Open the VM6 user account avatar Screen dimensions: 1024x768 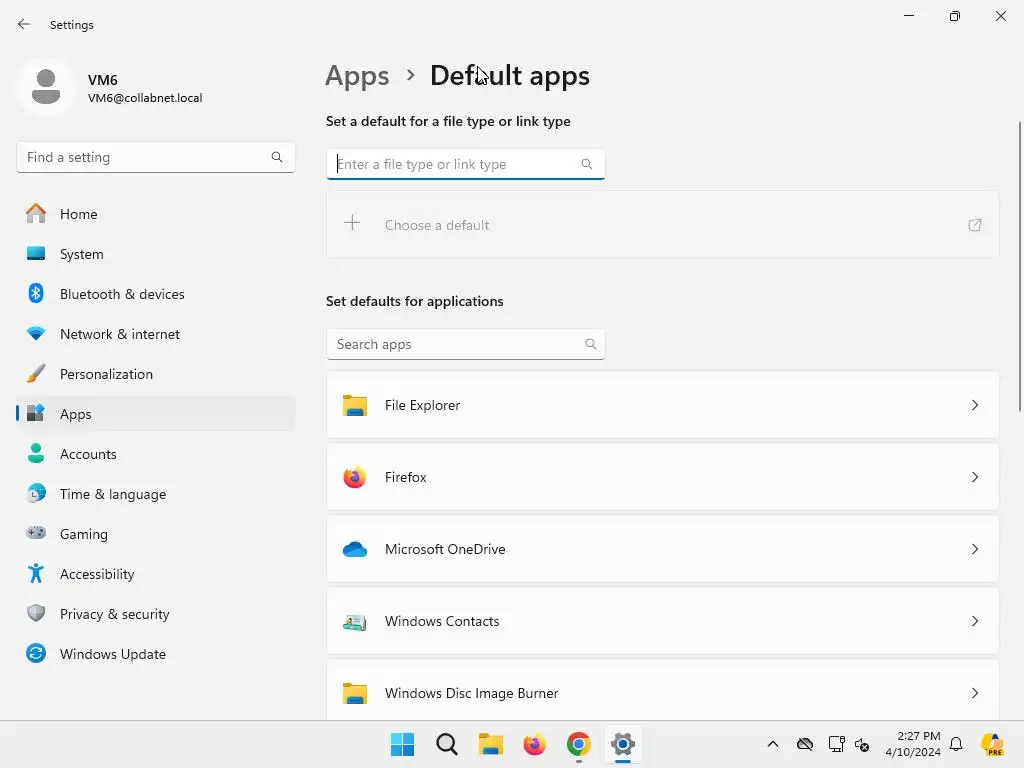tap(46, 87)
